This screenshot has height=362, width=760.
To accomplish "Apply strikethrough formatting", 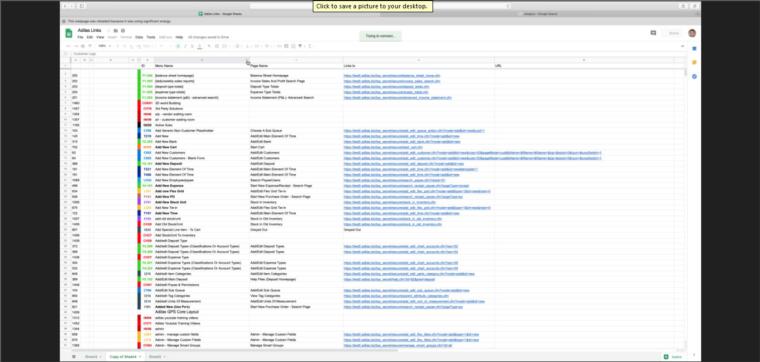I will (192, 46).
